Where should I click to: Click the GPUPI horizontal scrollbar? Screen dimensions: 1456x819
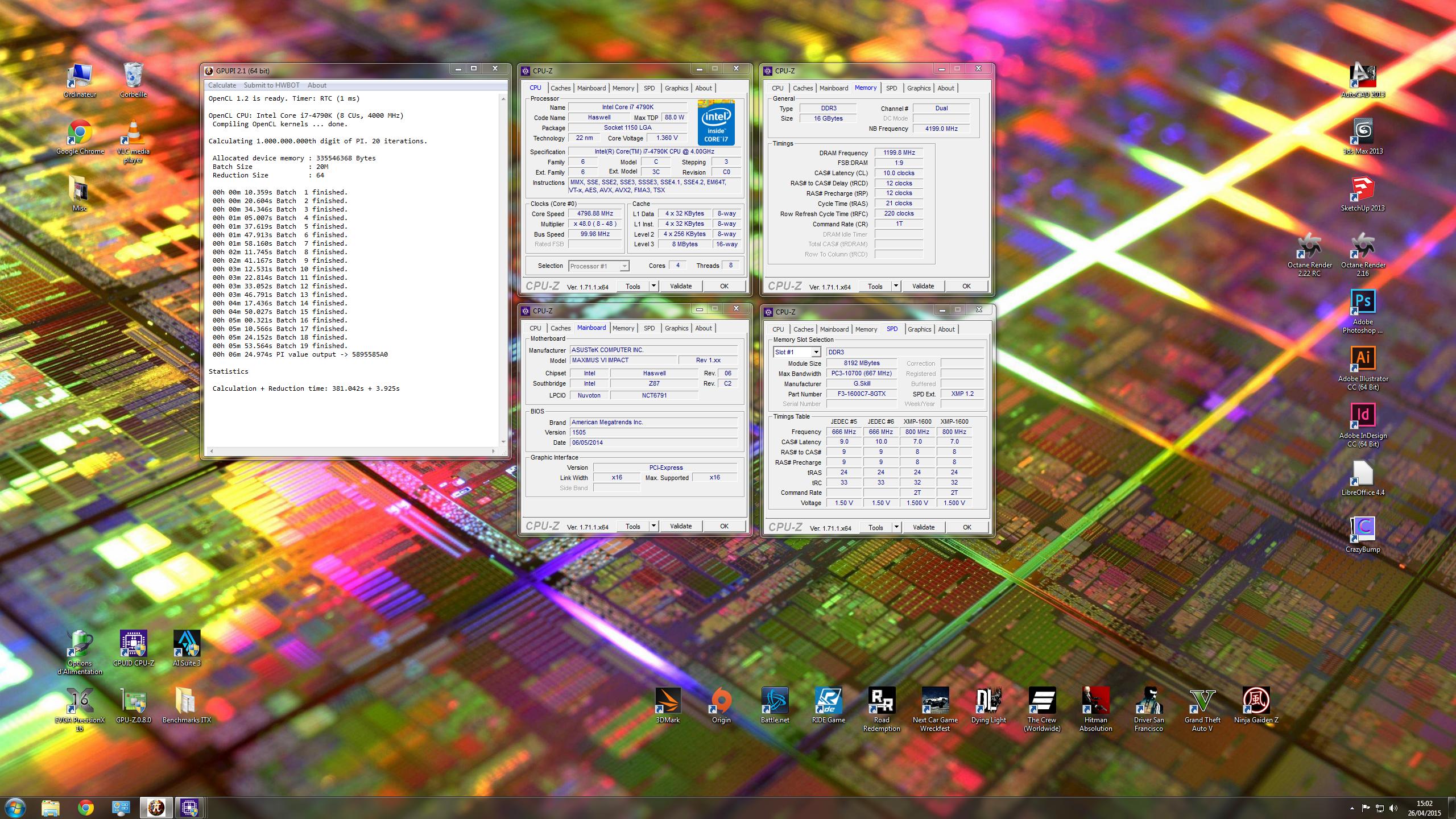[x=352, y=450]
